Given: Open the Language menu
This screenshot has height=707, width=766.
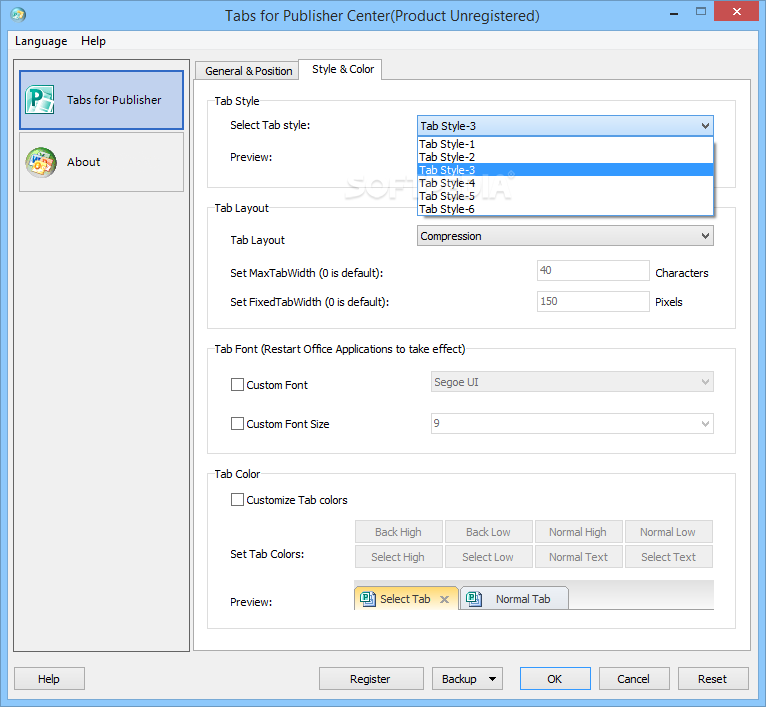Looking at the screenshot, I should coord(41,41).
